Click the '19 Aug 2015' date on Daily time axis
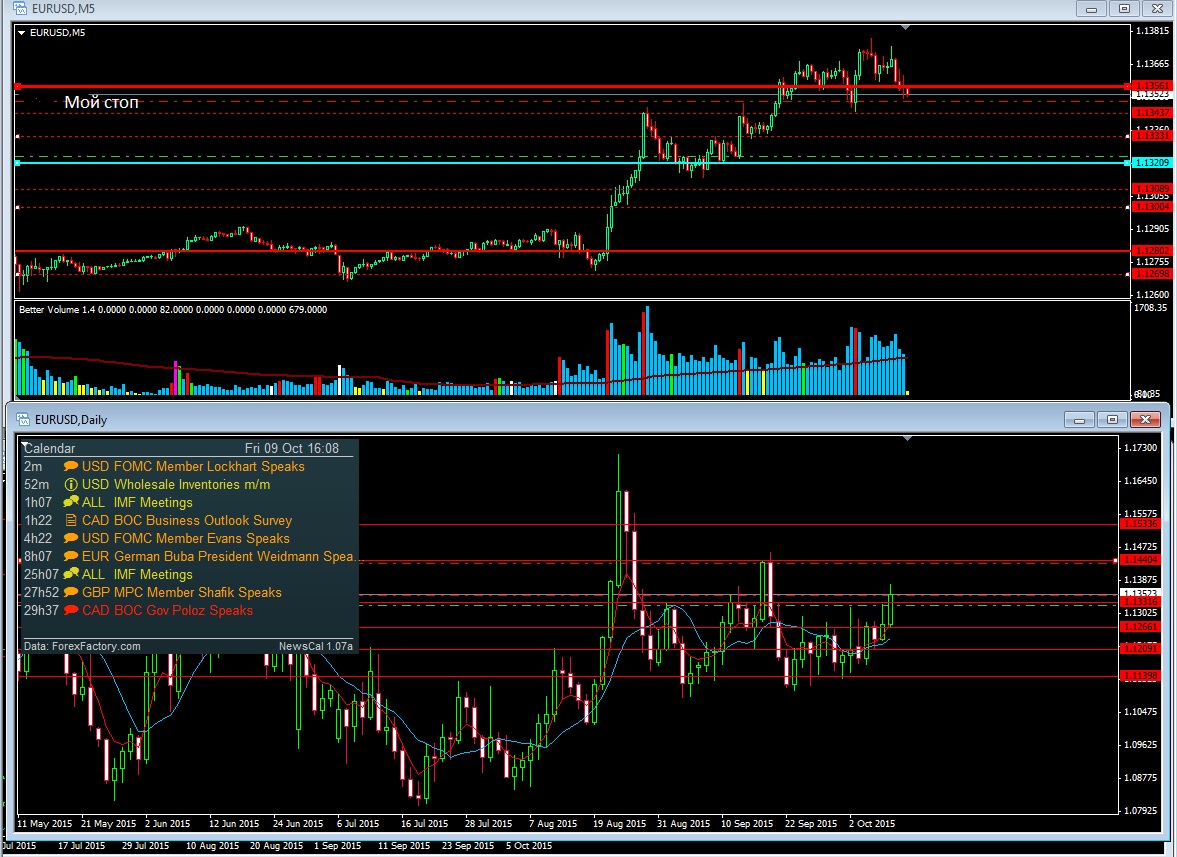 tap(619, 823)
